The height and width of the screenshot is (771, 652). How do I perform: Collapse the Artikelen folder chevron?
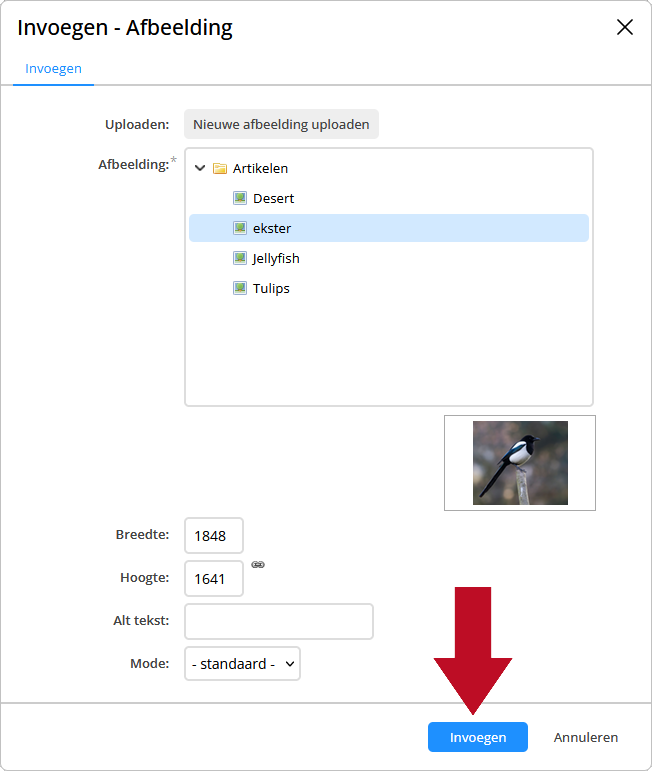coord(200,168)
